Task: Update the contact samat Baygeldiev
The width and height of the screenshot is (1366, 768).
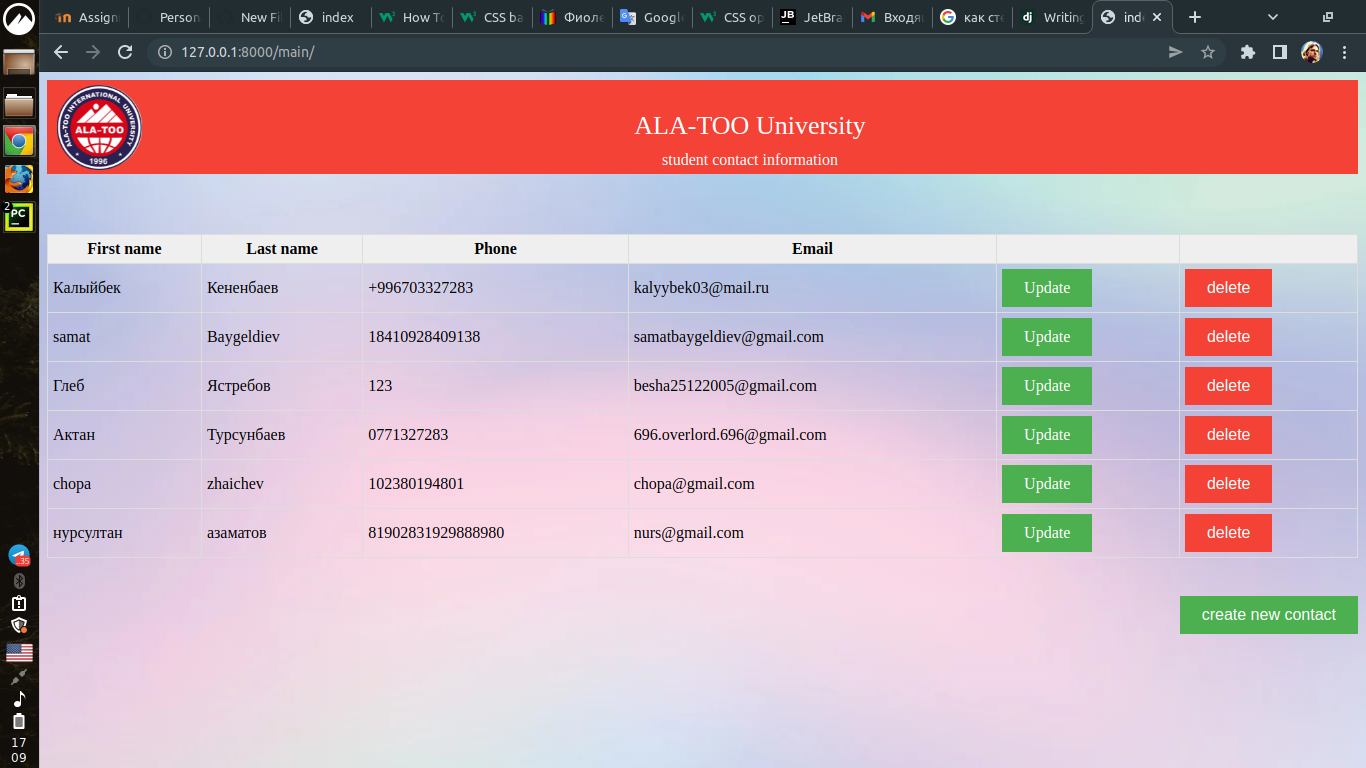Action: 1046,337
